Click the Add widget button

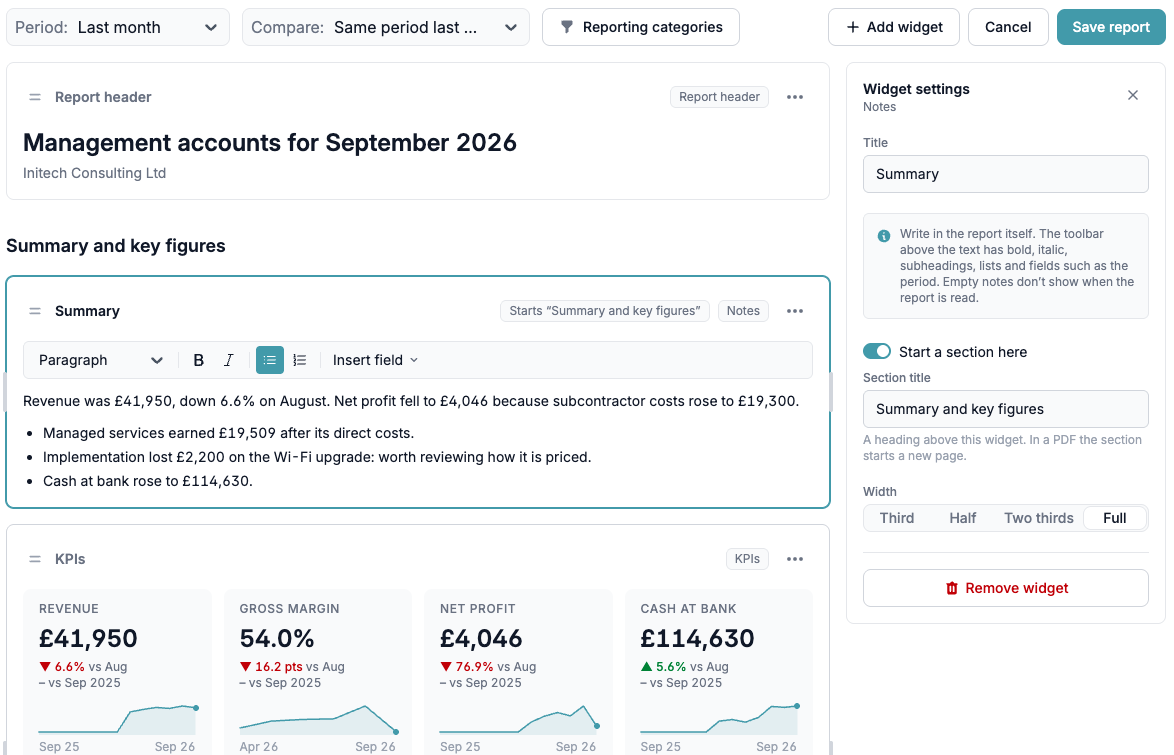[894, 28]
